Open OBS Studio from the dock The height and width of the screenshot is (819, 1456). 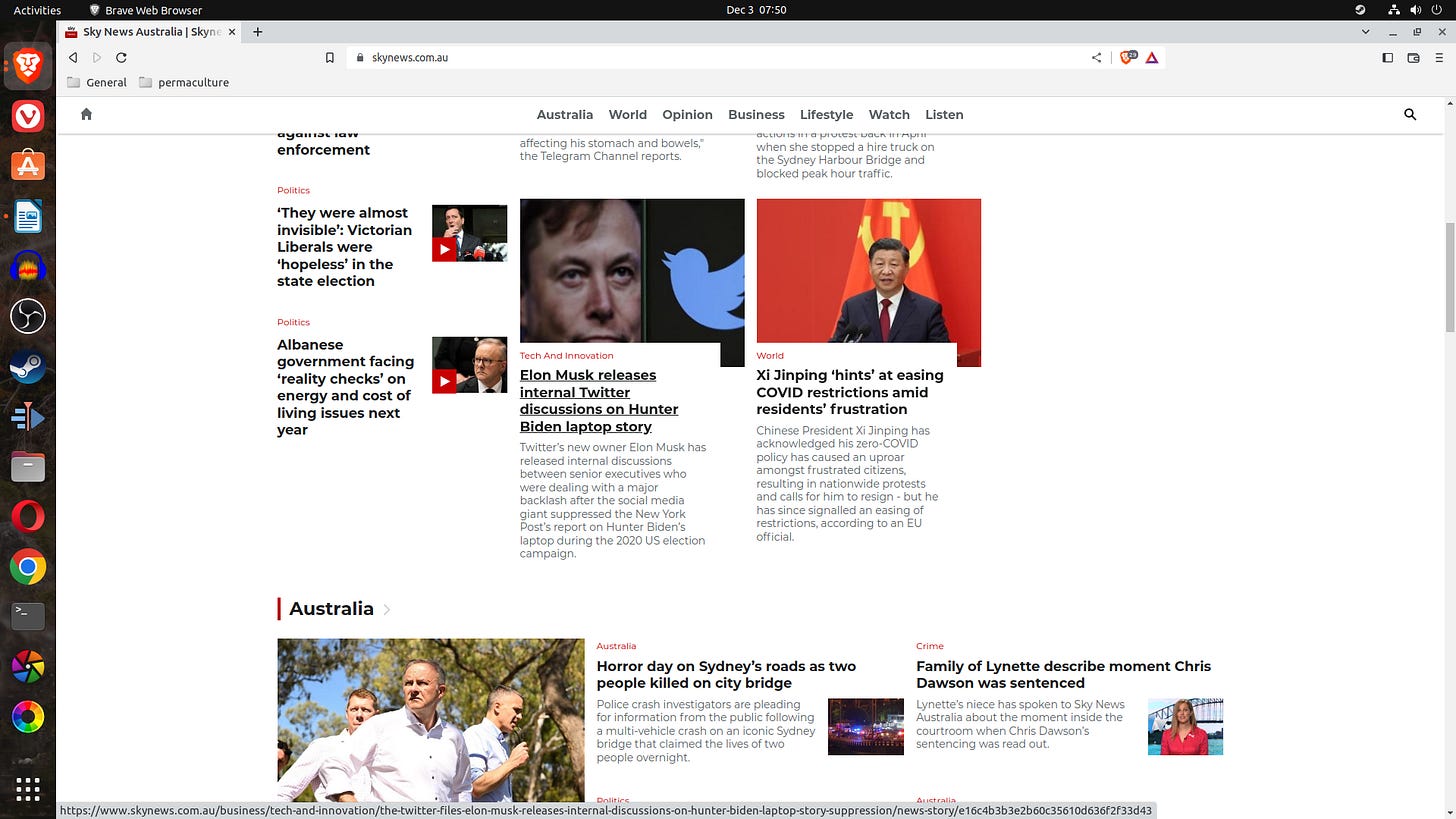28,316
